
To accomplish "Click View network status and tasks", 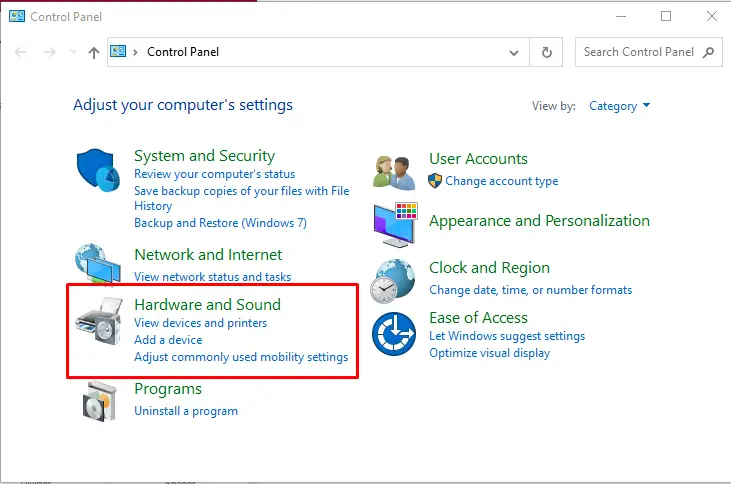I will 213,277.
